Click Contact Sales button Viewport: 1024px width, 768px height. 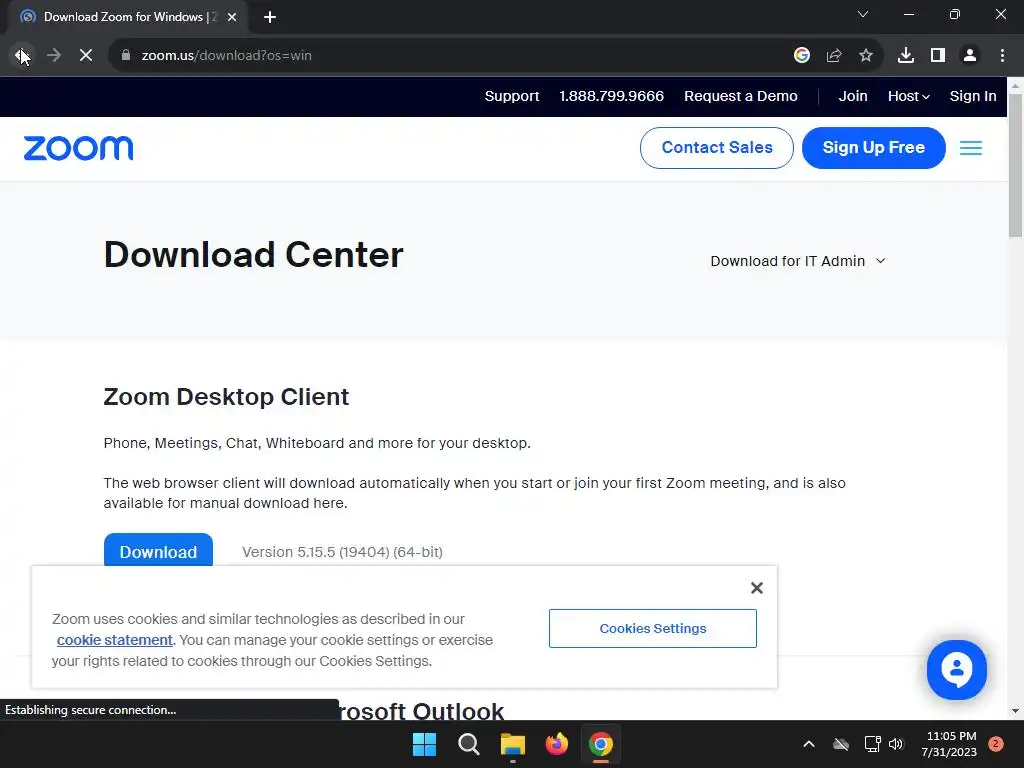pyautogui.click(x=716, y=148)
